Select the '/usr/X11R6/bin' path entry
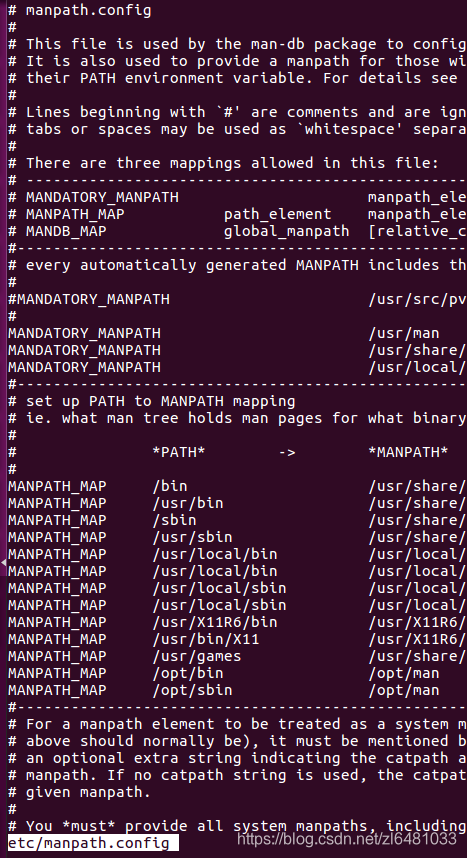The height and width of the screenshot is (858, 467). (x=215, y=622)
